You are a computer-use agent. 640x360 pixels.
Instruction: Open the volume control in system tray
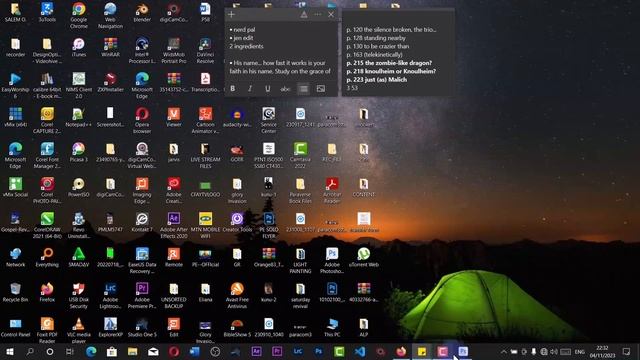pyautogui.click(x=554, y=351)
